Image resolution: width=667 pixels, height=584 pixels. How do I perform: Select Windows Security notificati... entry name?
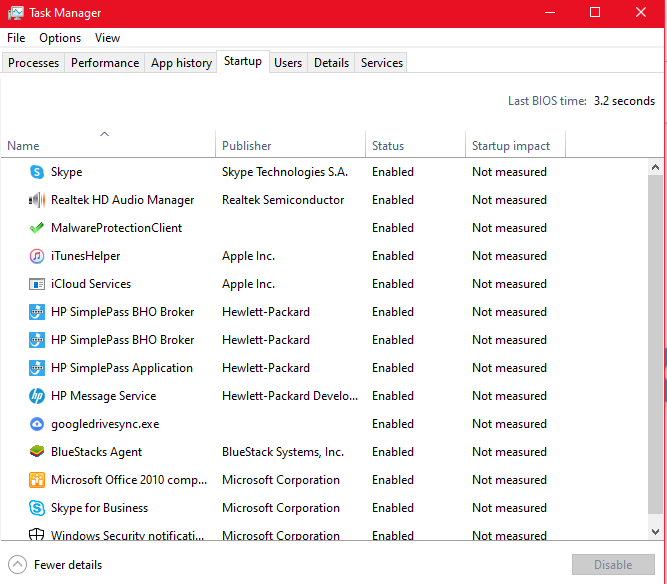[x=128, y=535]
